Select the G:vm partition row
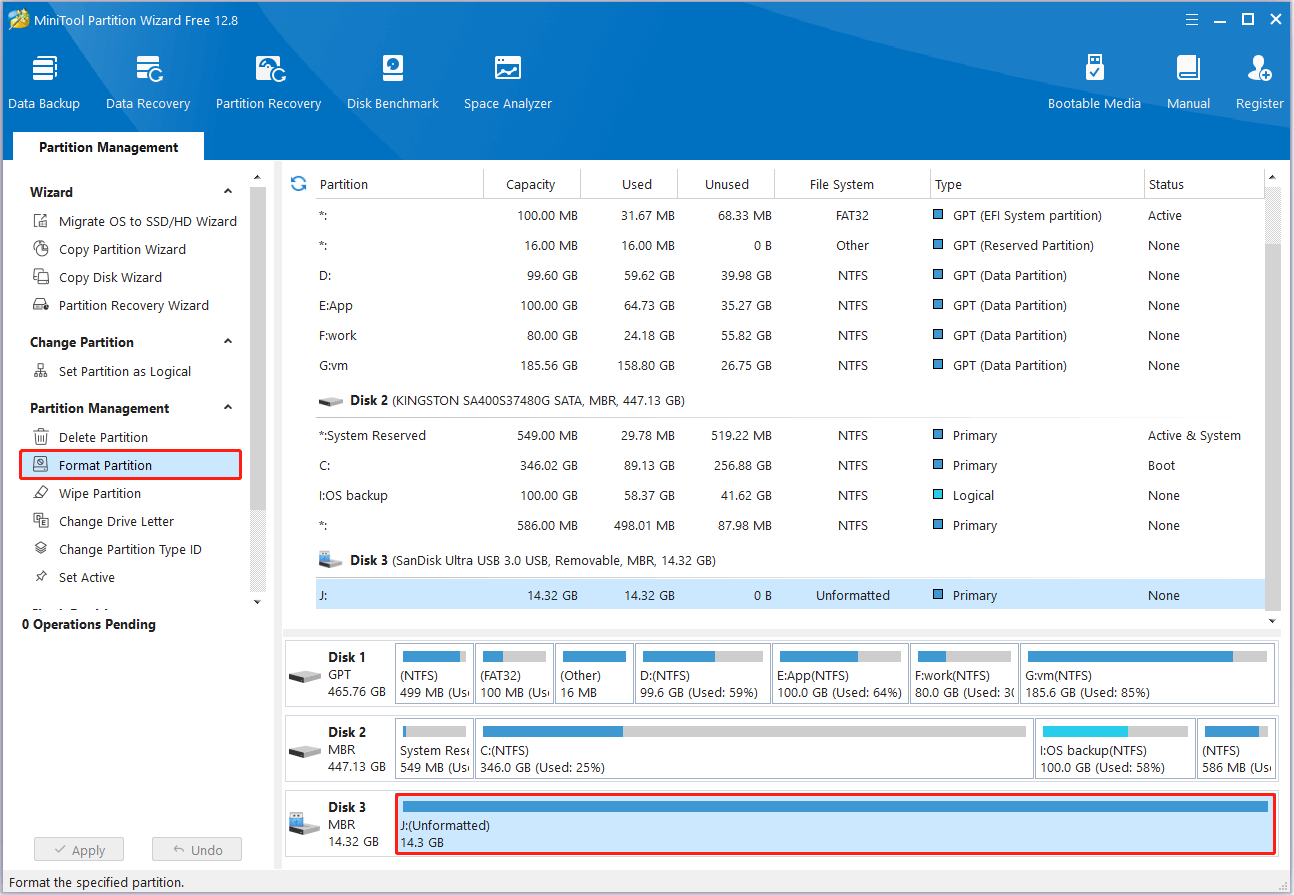1294x895 pixels. coord(790,365)
